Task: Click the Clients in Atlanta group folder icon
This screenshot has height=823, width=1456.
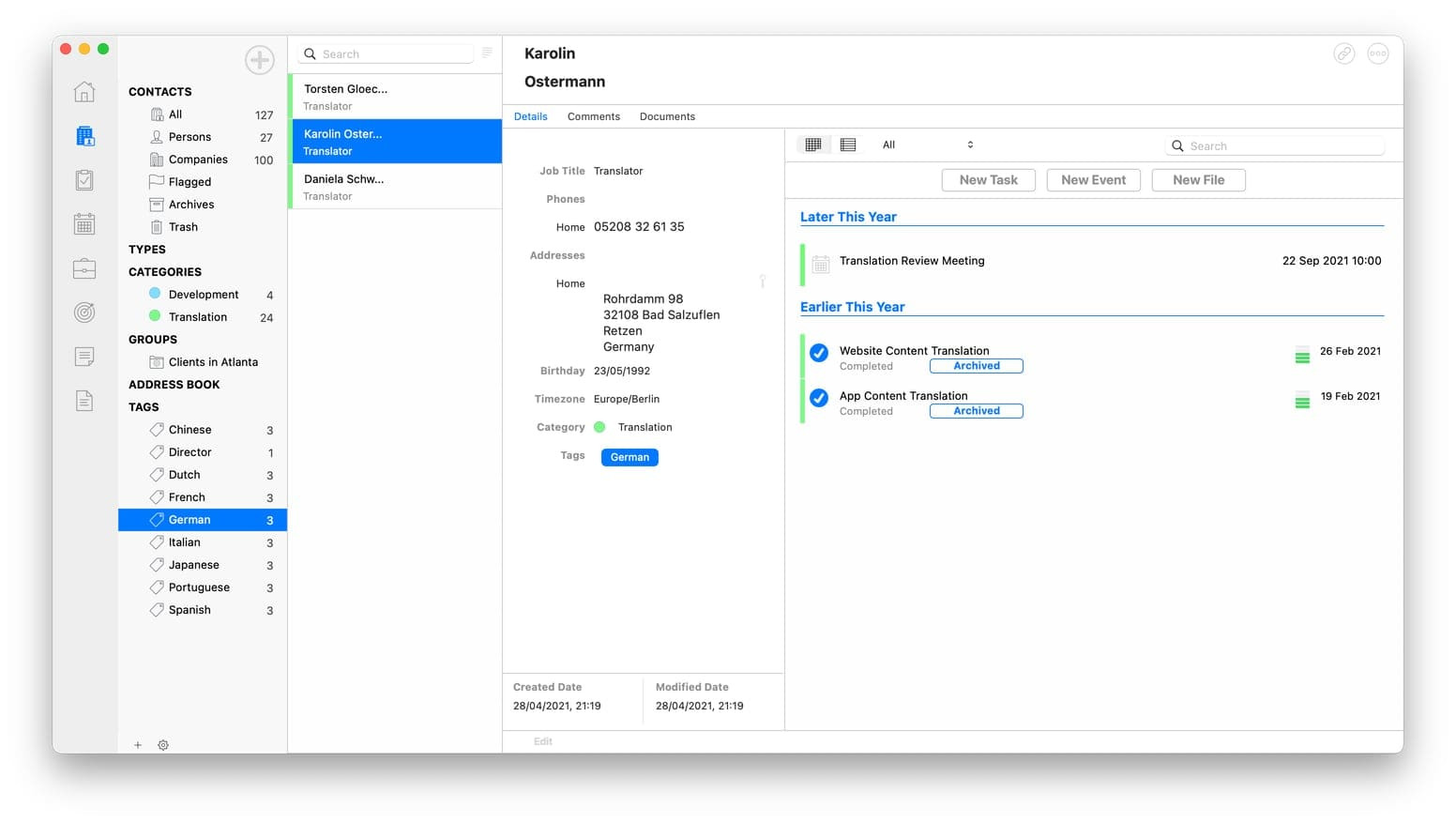Action: (x=157, y=362)
